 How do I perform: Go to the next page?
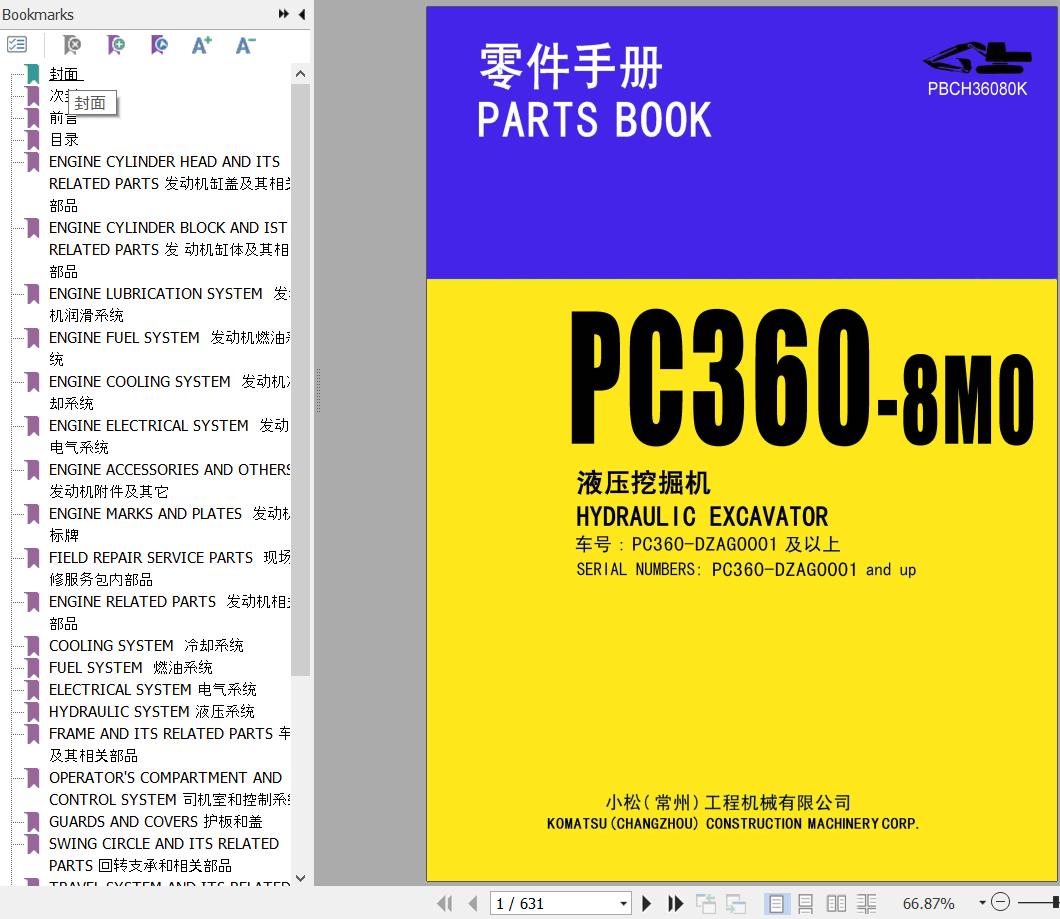[646, 903]
